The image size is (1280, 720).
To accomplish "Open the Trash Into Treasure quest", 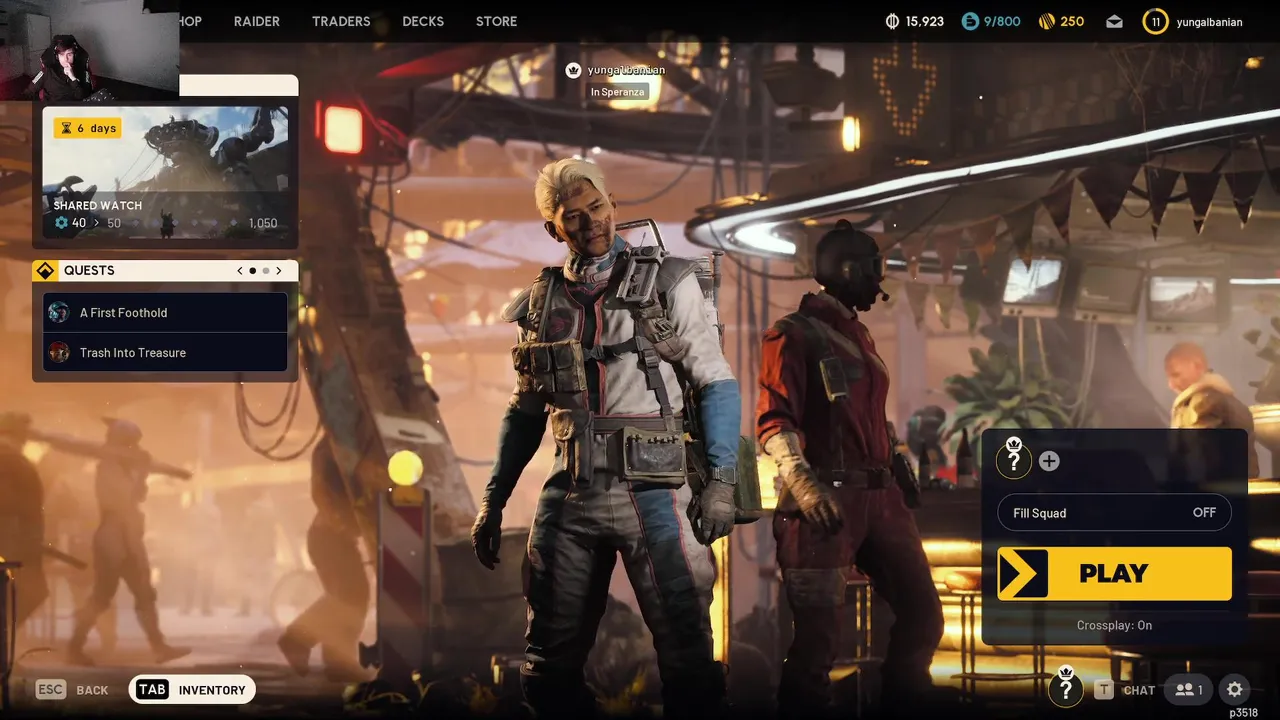I will [x=165, y=352].
